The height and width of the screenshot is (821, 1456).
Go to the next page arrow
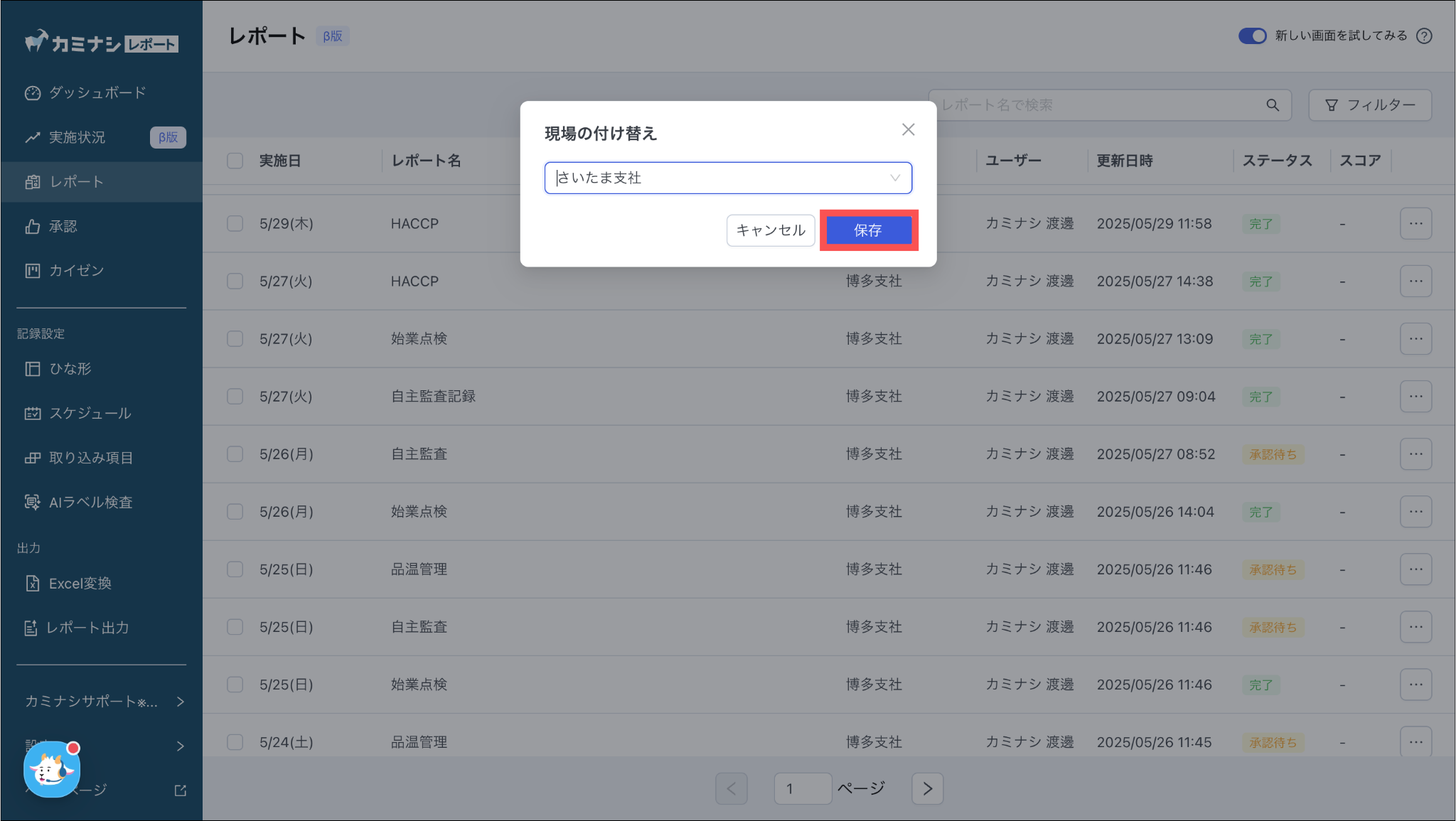[927, 788]
